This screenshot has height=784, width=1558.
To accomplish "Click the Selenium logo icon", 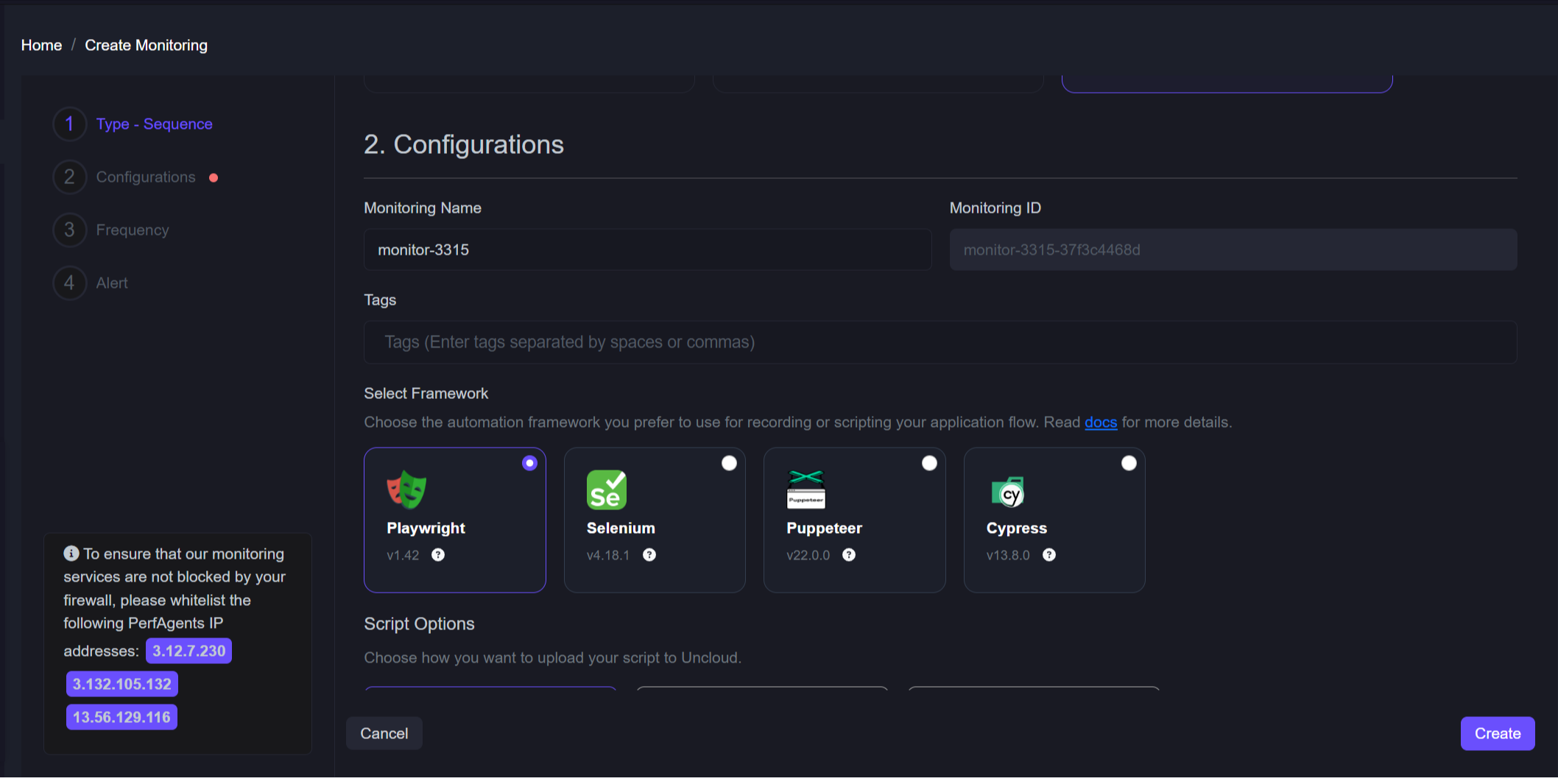I will click(606, 490).
